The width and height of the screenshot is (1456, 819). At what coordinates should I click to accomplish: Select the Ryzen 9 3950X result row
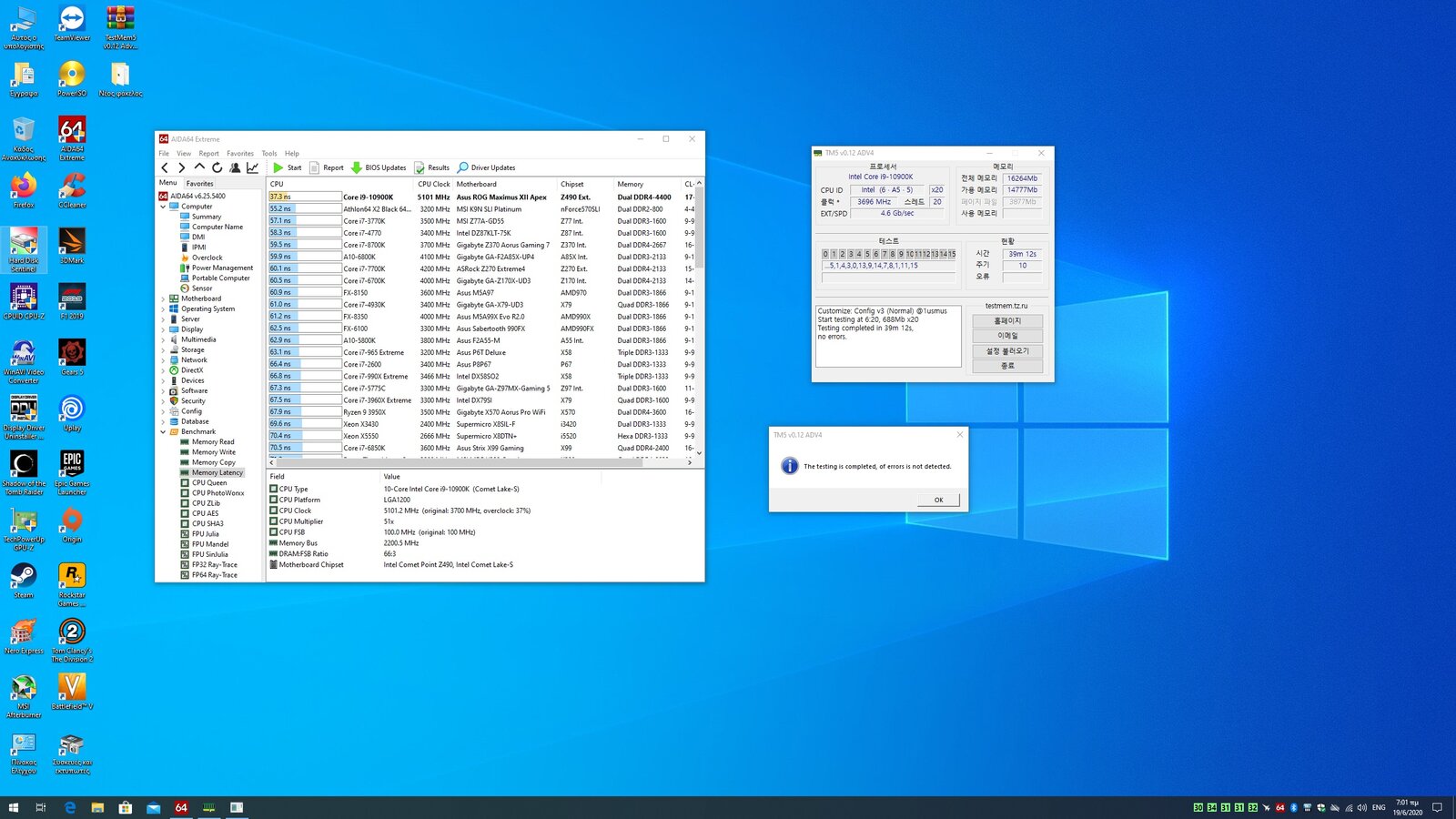(480, 412)
